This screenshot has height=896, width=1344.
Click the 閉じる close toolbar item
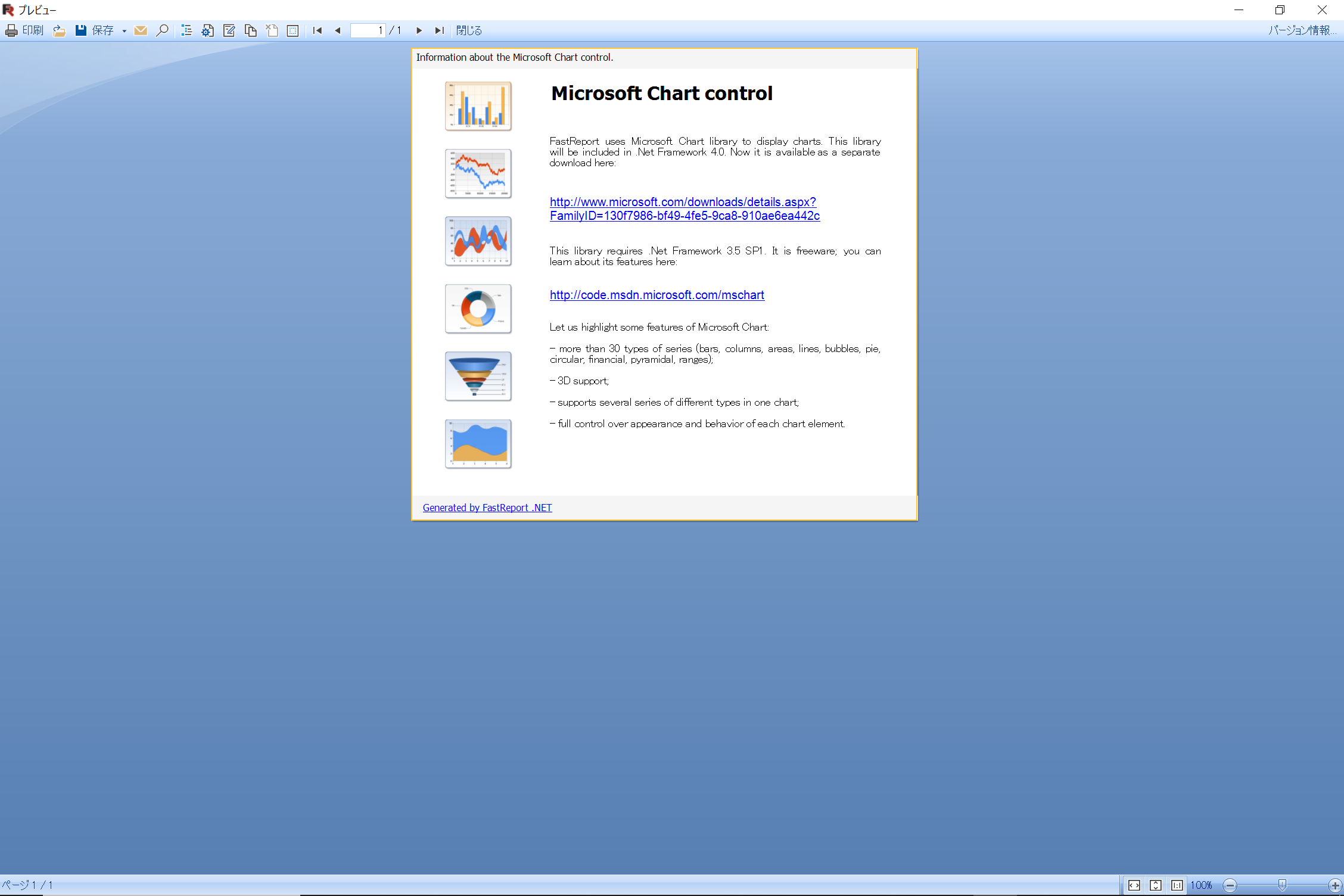469,30
